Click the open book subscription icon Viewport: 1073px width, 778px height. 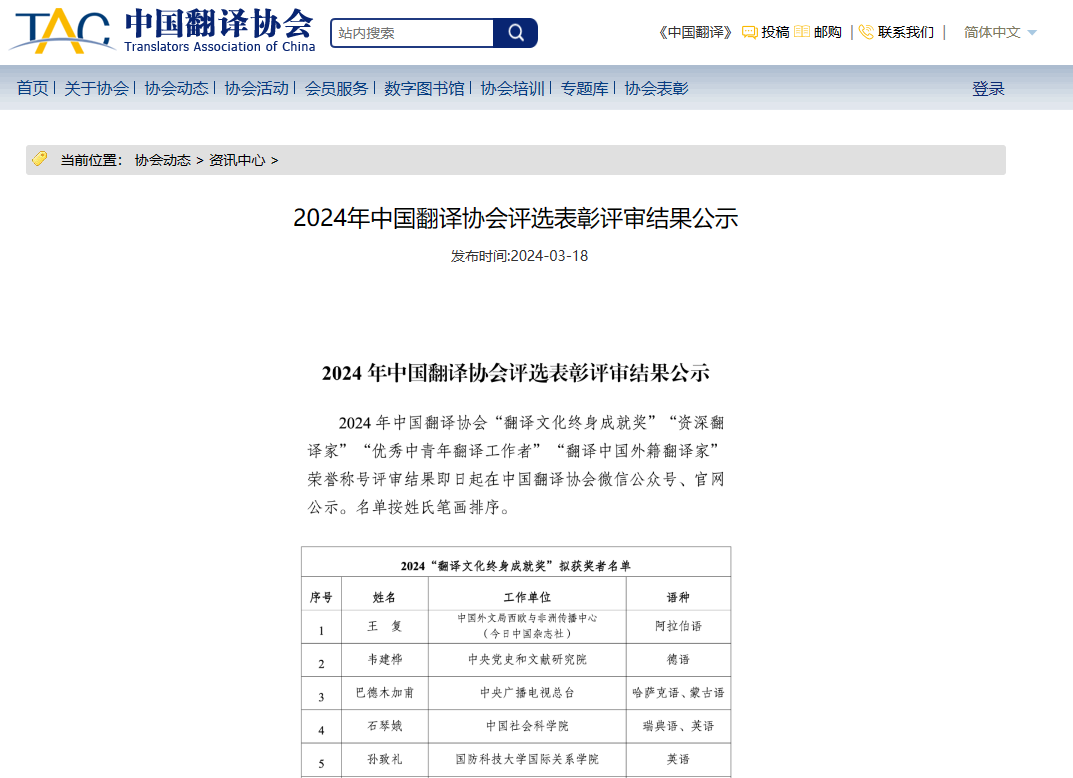(802, 32)
